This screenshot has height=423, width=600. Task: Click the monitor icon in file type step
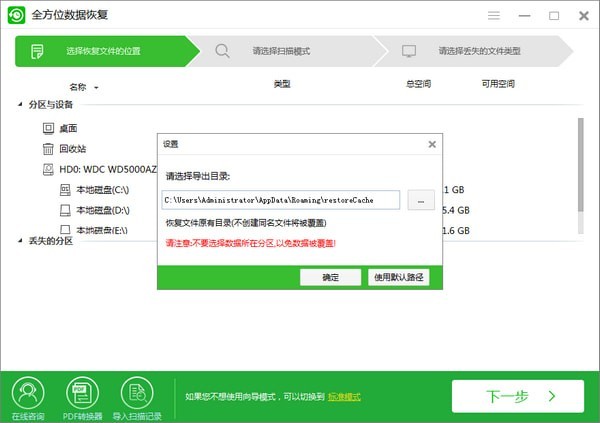coord(409,51)
